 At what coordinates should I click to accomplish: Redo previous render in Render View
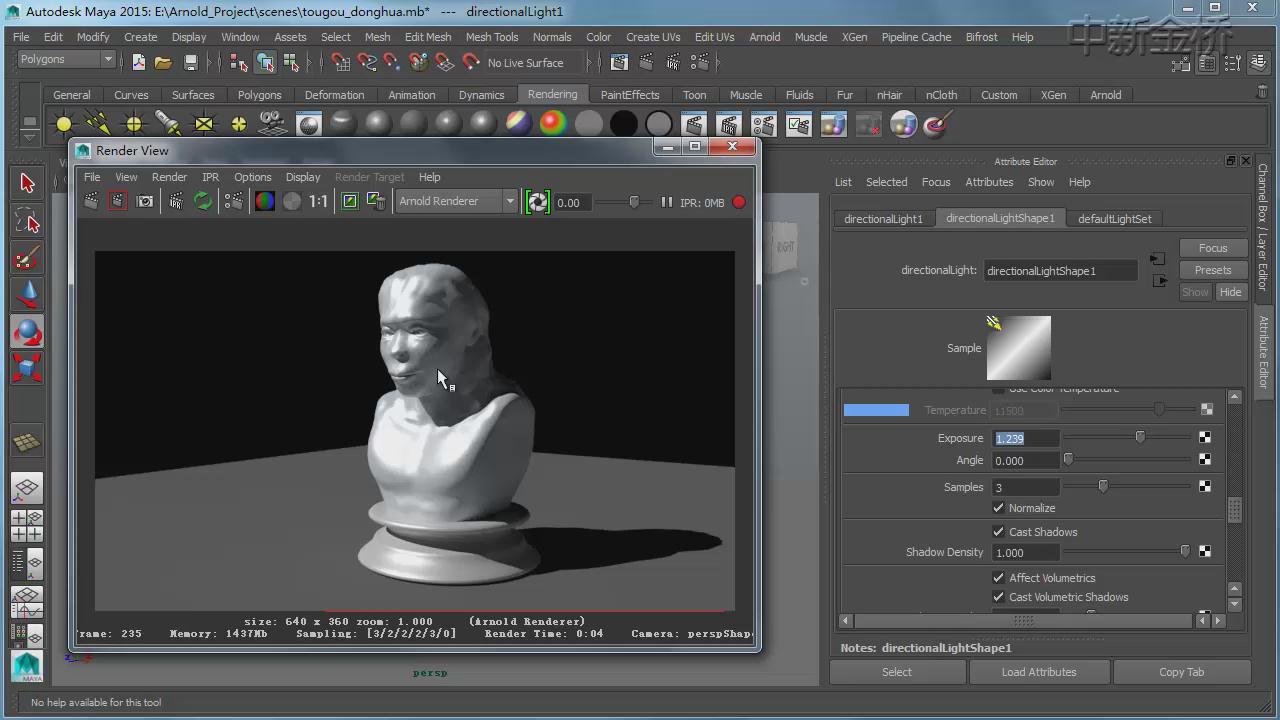click(91, 201)
